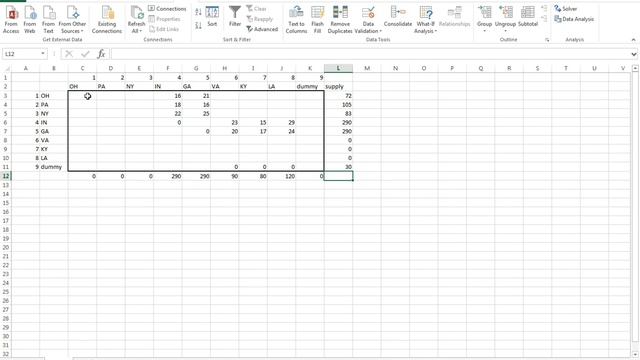Click the supply value 72
Viewport: 640px width, 360px height.
338,96
